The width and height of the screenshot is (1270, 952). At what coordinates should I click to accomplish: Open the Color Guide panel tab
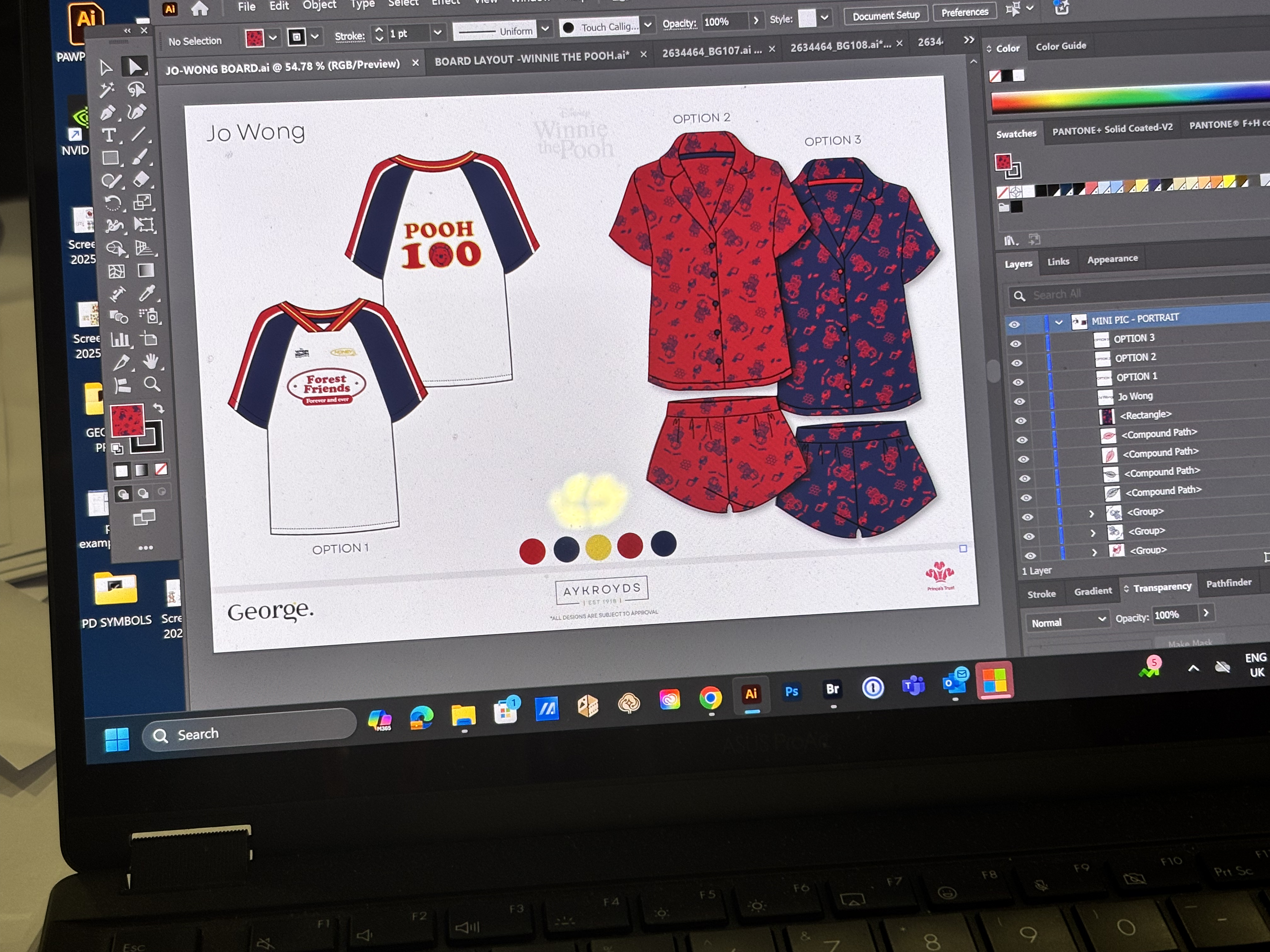1061,46
